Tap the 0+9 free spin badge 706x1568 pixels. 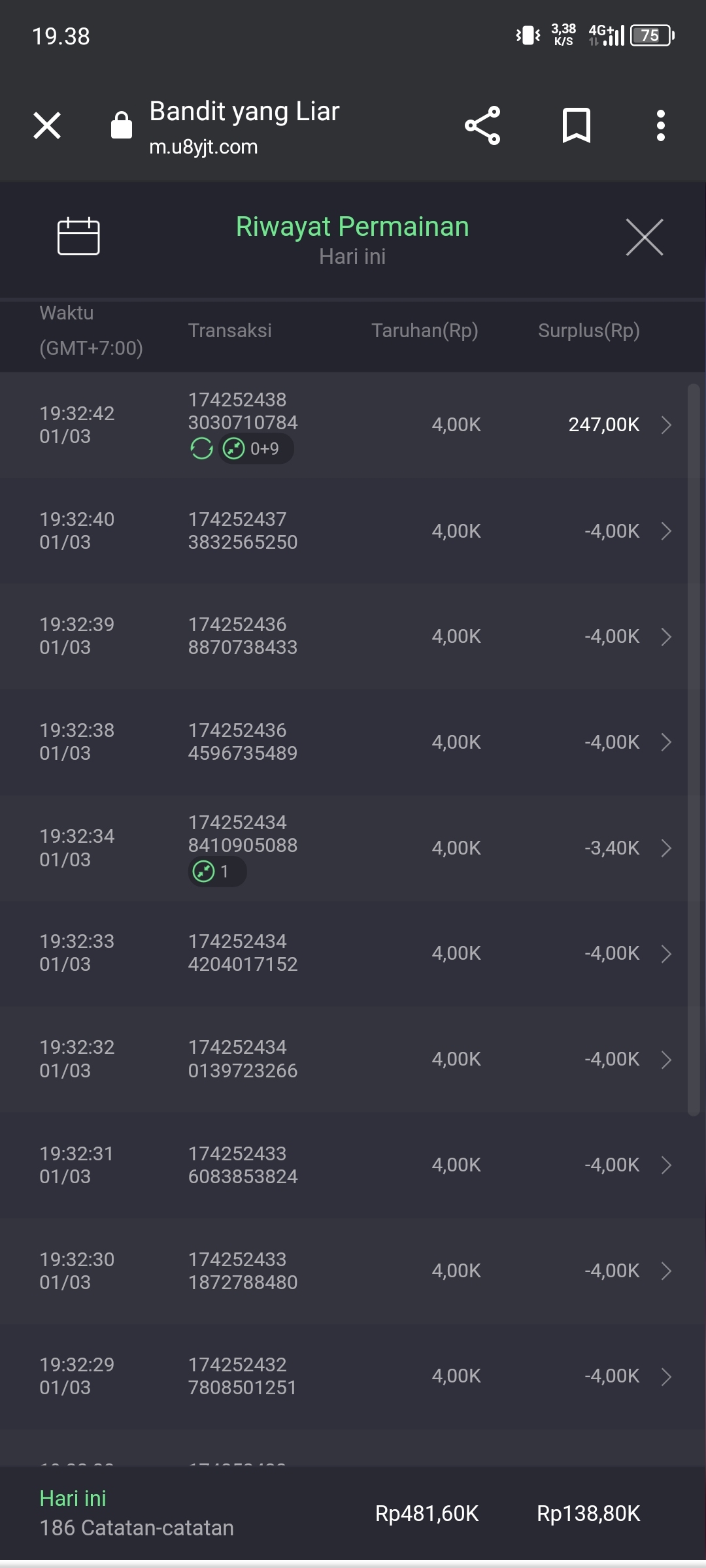pos(256,449)
